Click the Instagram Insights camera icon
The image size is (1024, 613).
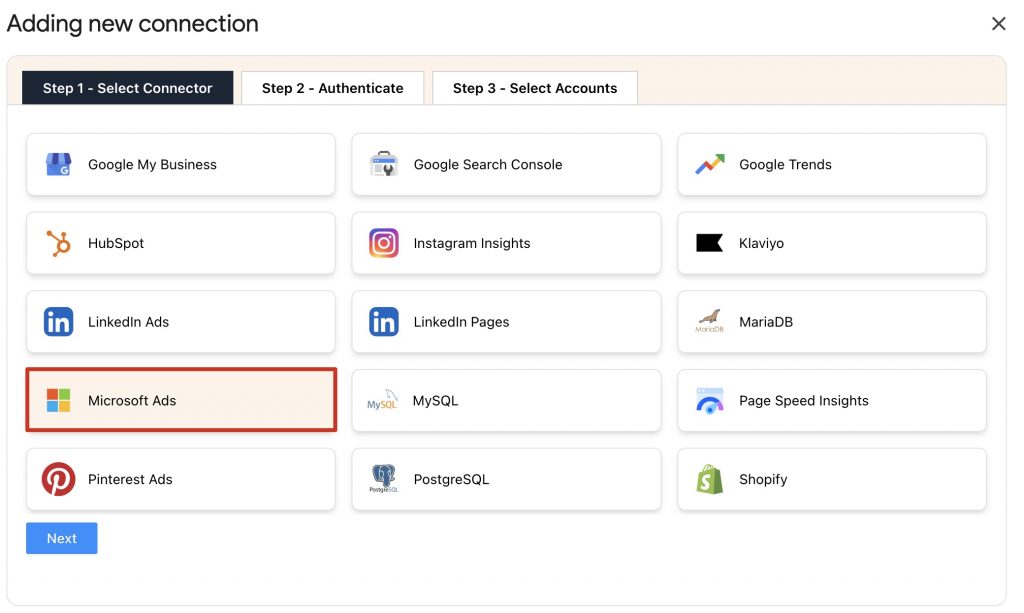pos(383,243)
